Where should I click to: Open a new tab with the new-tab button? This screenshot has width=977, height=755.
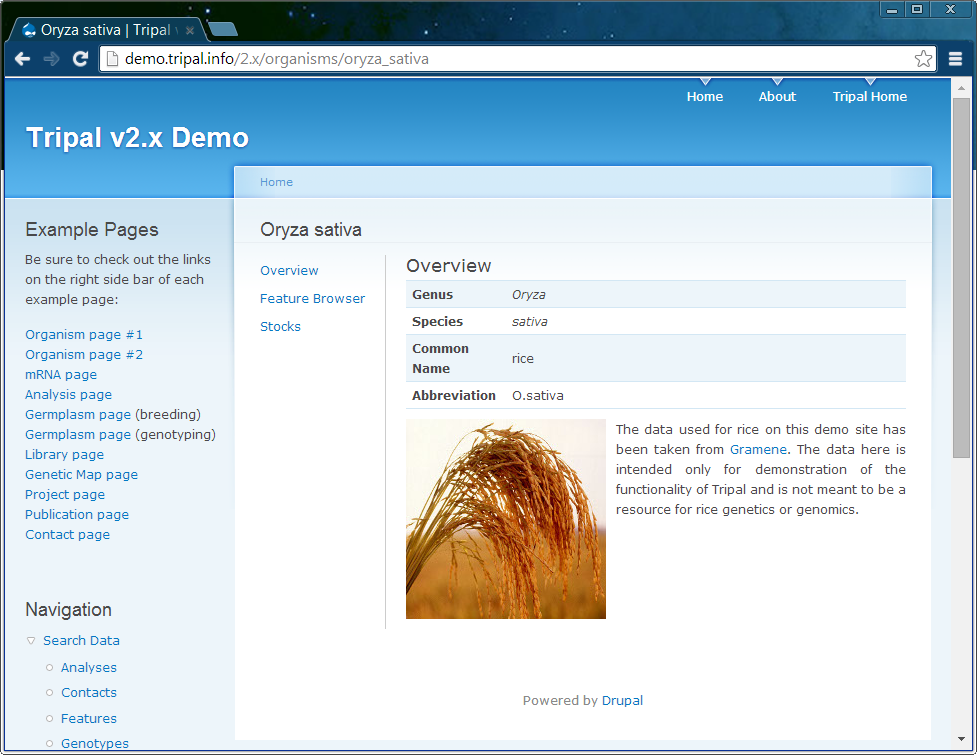(222, 29)
